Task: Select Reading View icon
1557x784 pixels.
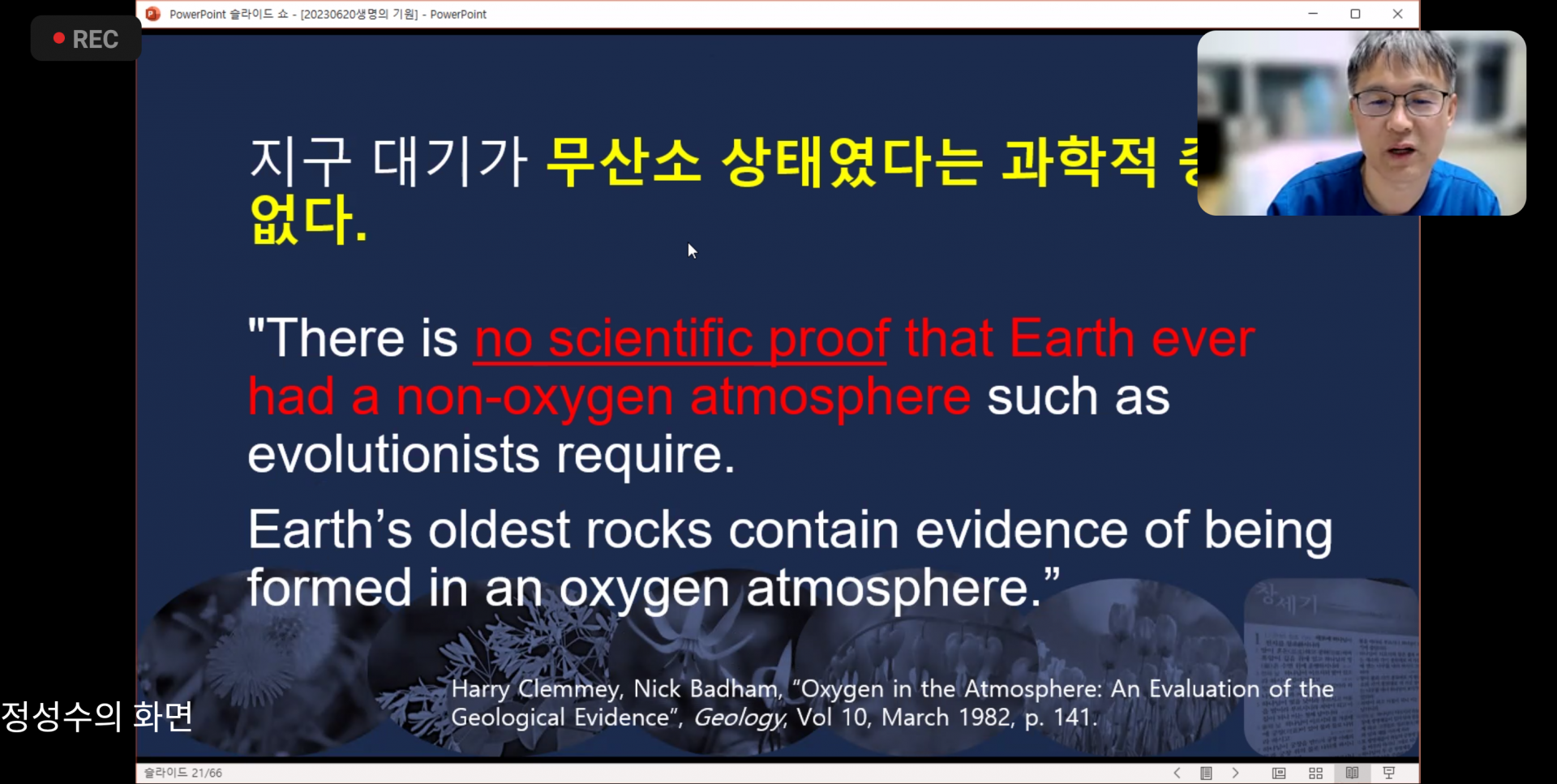Action: tap(1352, 773)
